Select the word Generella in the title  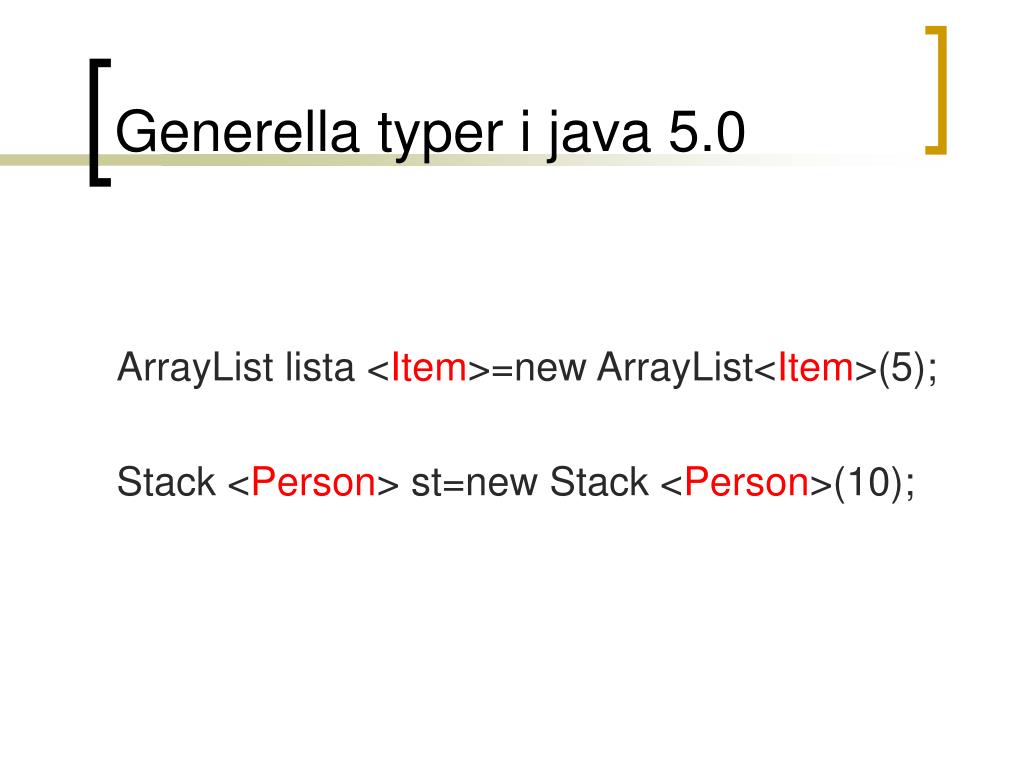(x=238, y=133)
